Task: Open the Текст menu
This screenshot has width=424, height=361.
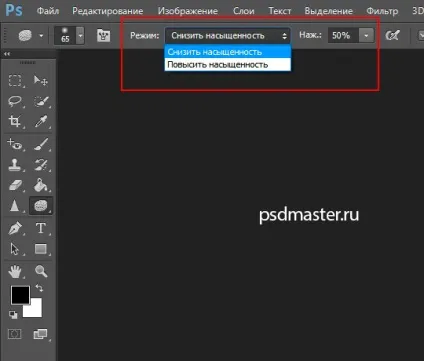Action: [x=280, y=11]
